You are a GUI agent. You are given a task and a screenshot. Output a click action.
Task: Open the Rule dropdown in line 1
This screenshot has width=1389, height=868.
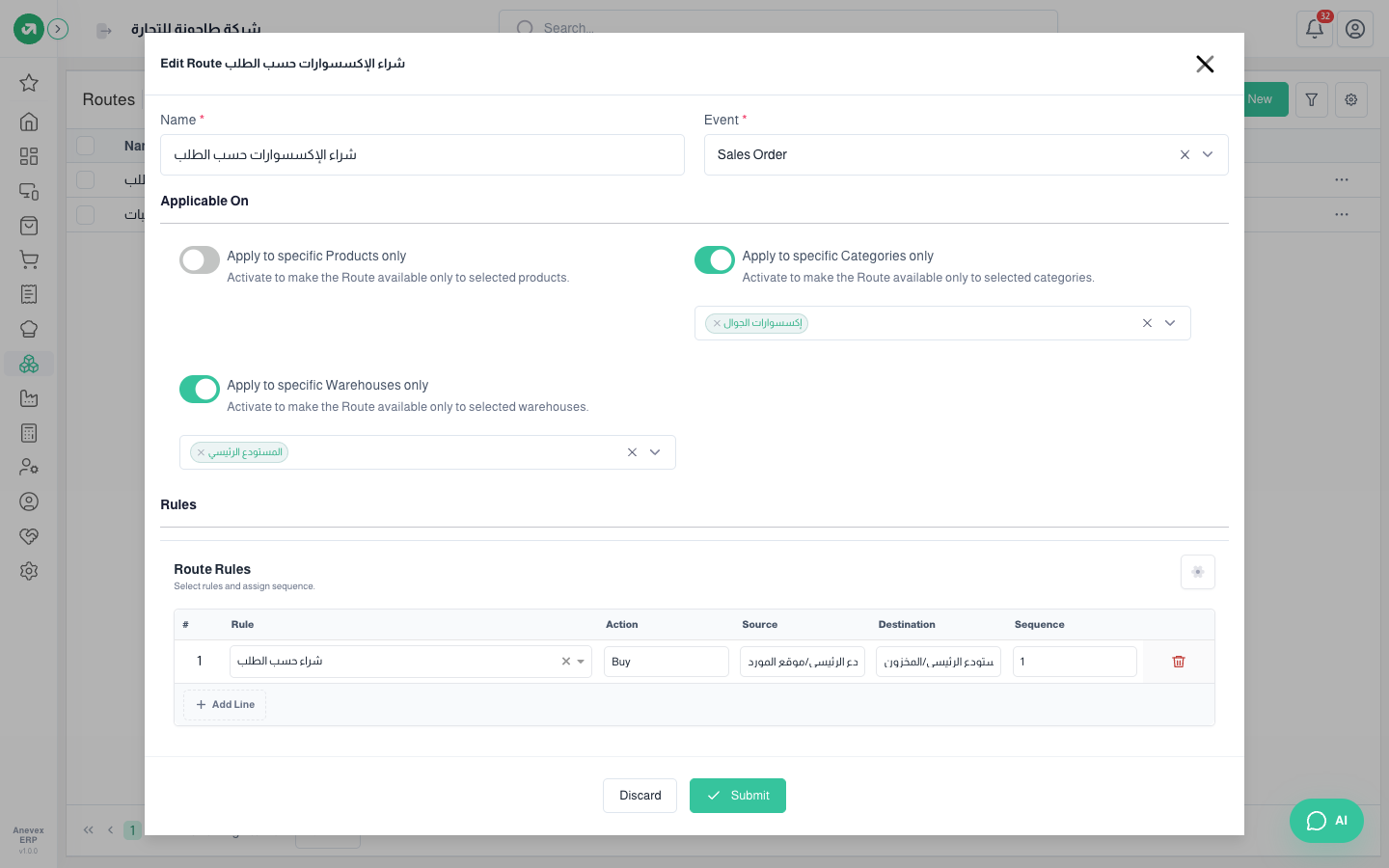(x=581, y=662)
